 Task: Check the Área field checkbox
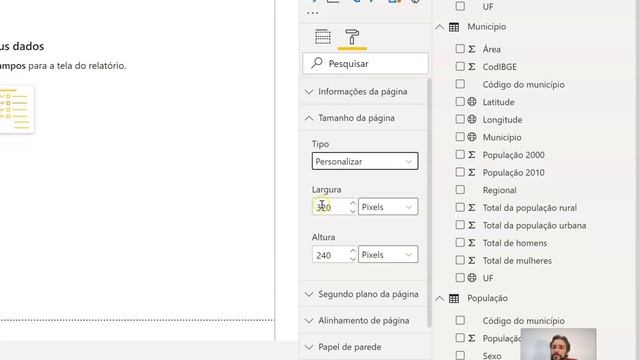[460, 49]
